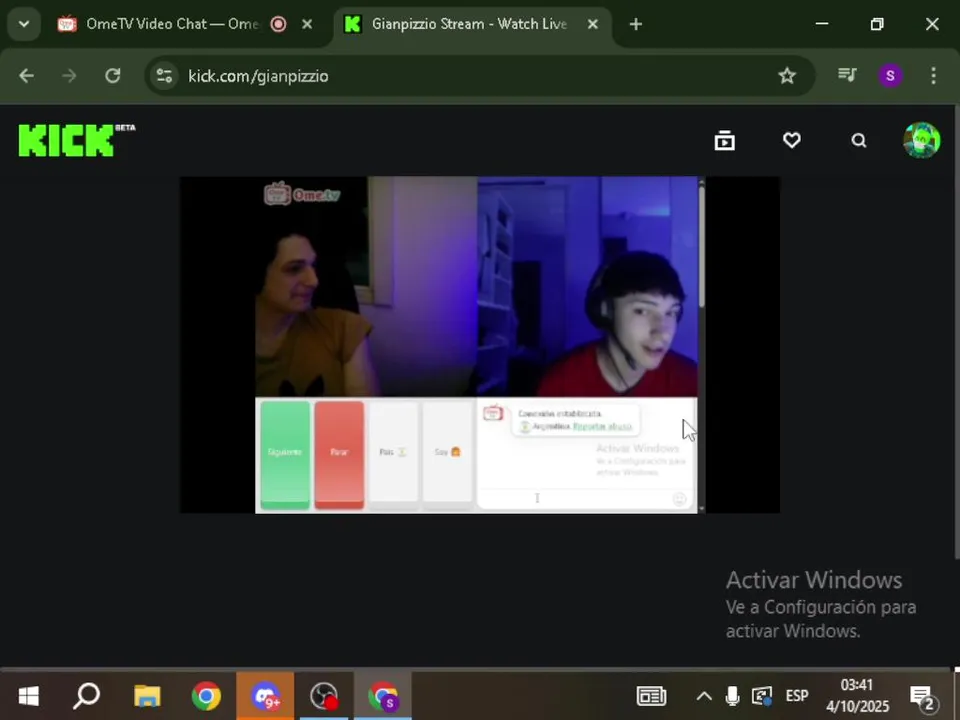Open the Windows Start menu

point(28,696)
